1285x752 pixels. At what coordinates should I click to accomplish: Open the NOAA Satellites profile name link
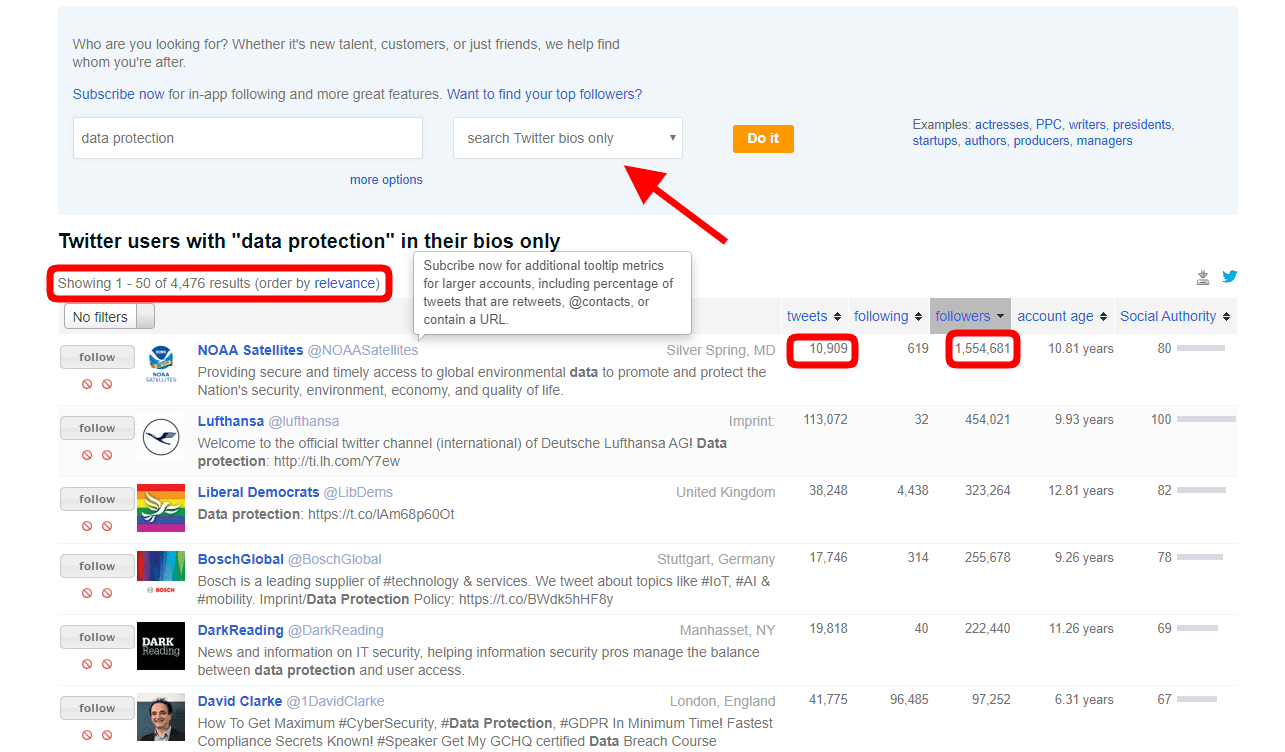point(250,350)
